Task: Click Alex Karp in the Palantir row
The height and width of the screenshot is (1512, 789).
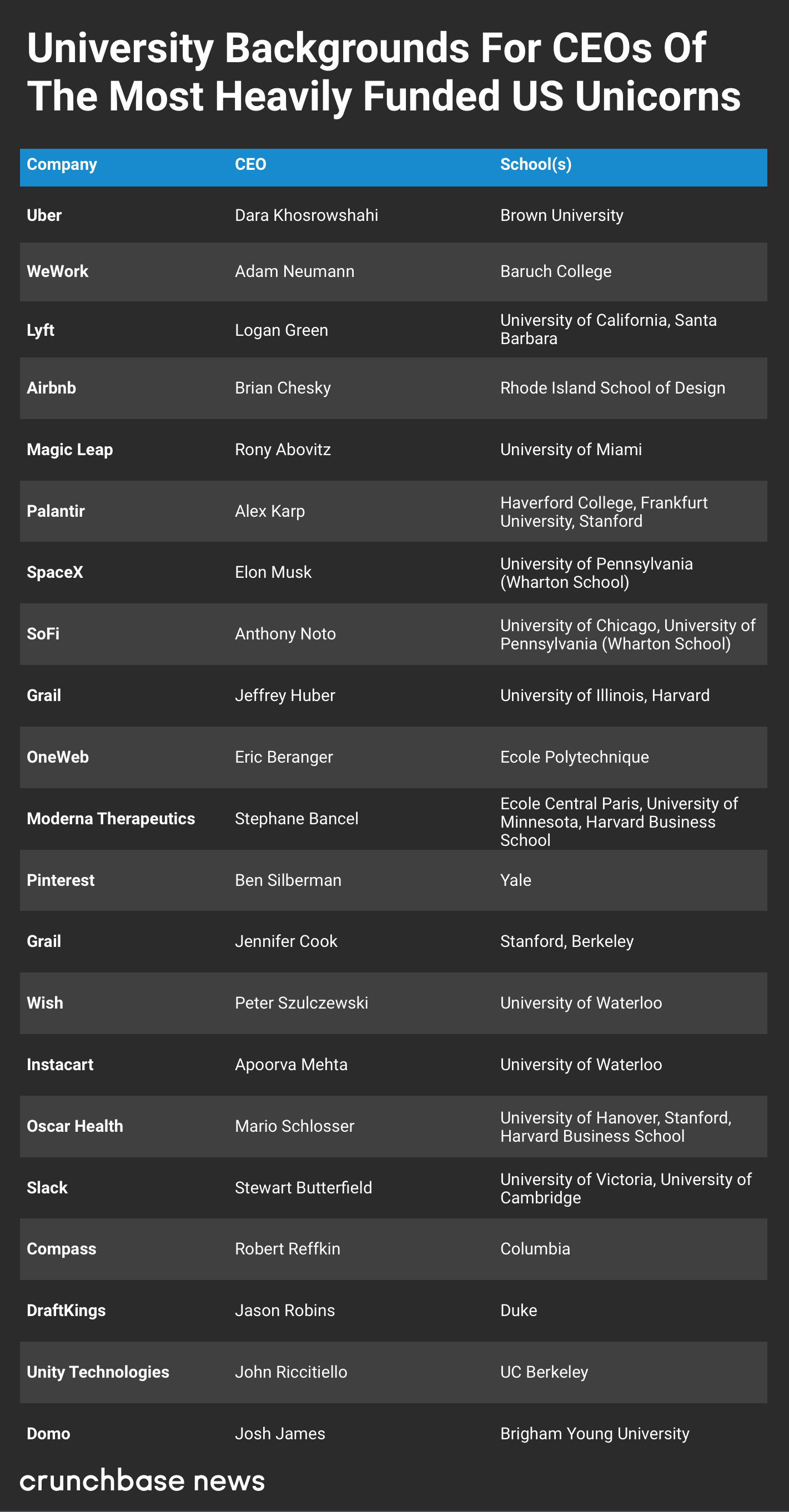Action: 269,511
